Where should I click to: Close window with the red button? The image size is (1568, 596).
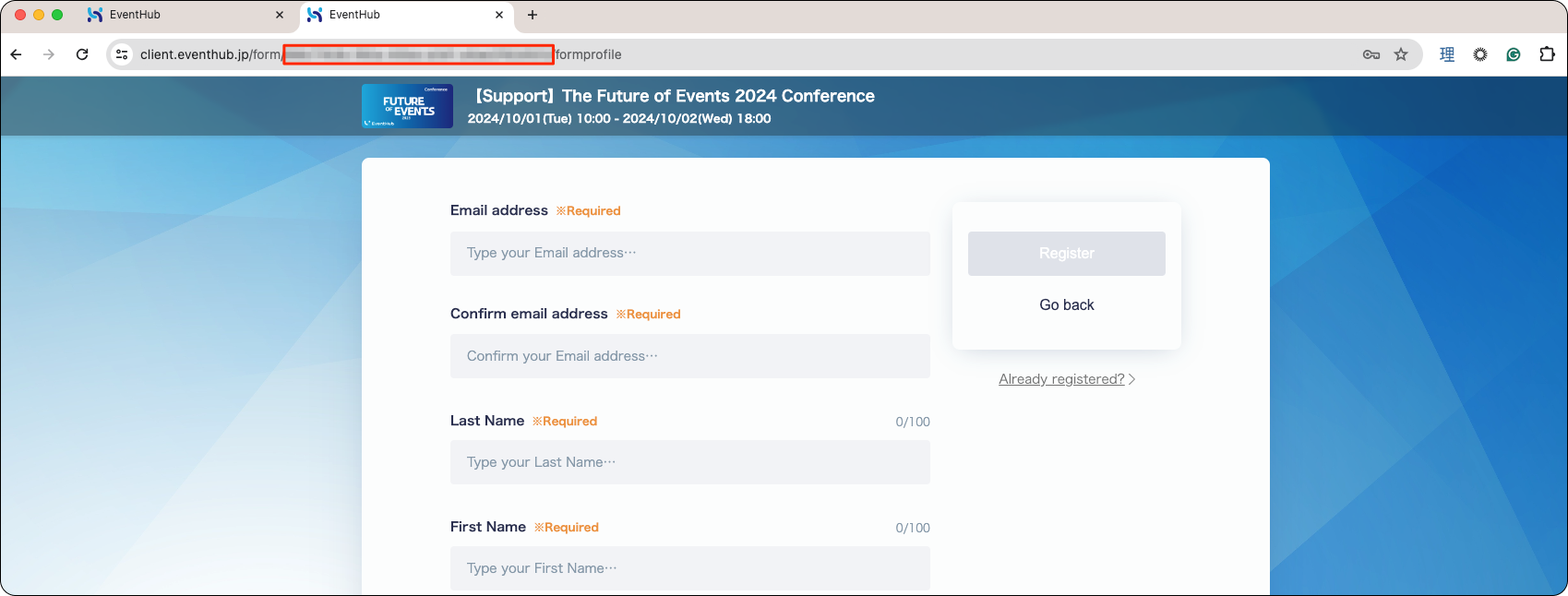[x=20, y=15]
